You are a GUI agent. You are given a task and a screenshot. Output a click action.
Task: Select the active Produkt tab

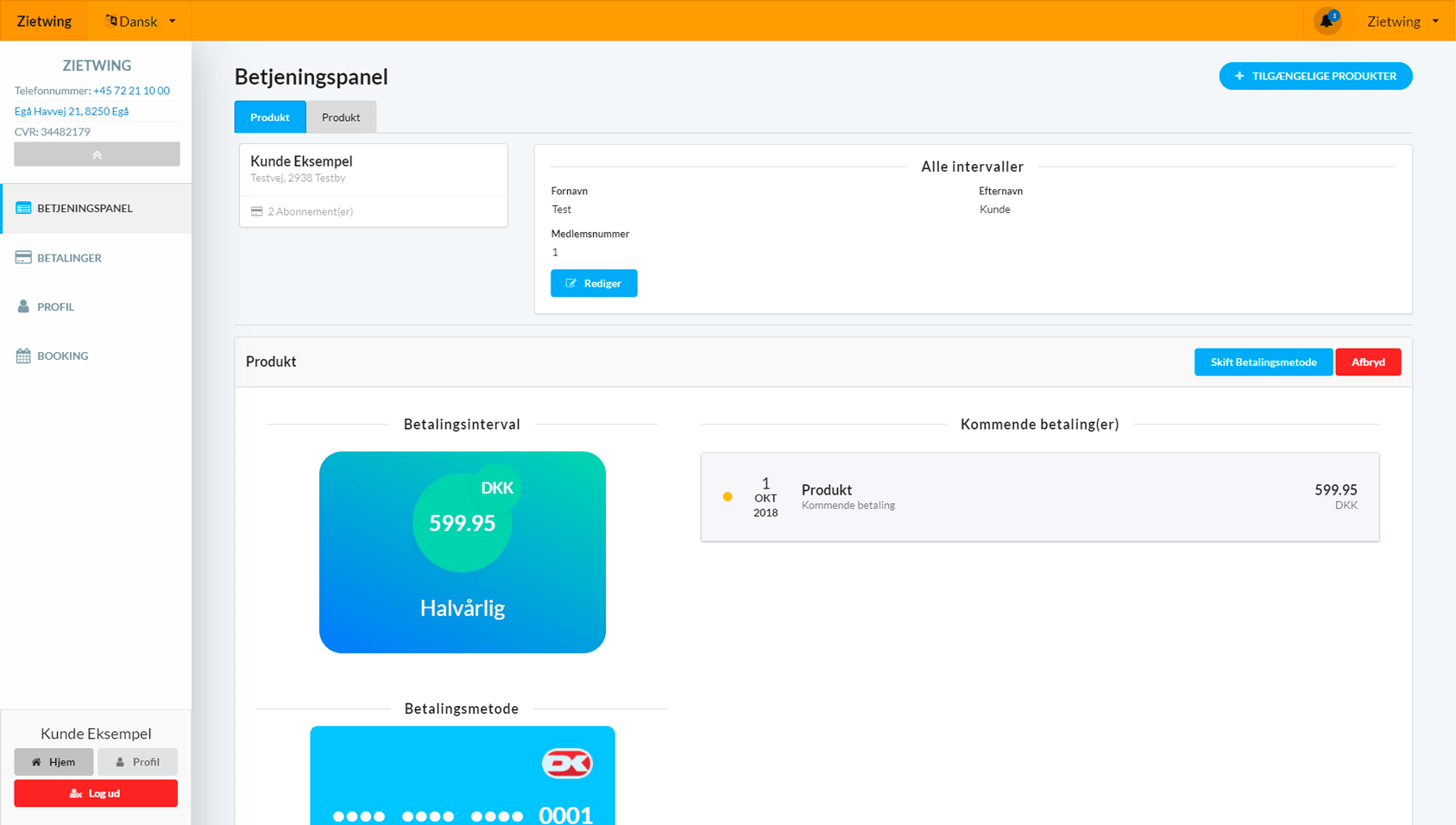click(269, 117)
